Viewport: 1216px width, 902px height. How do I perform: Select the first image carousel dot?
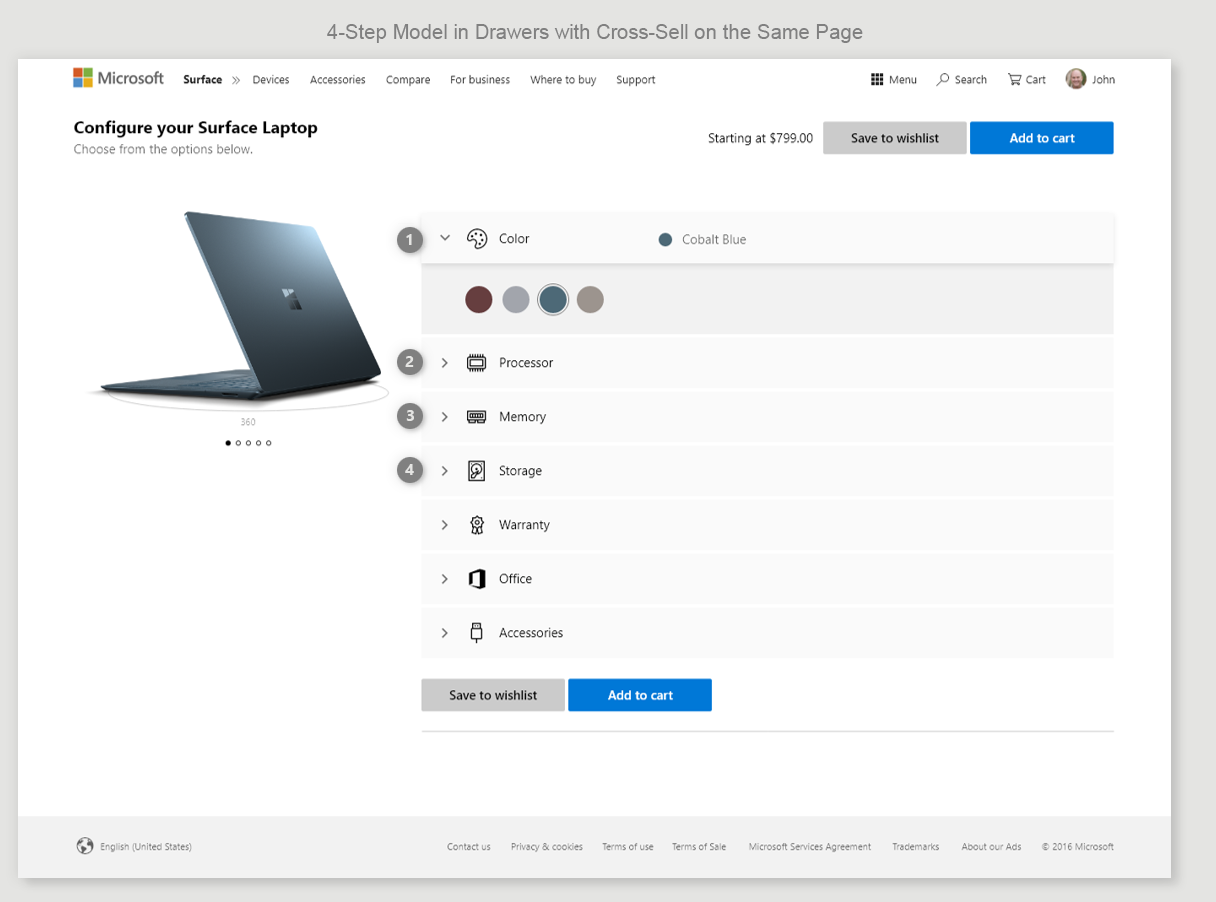click(228, 443)
